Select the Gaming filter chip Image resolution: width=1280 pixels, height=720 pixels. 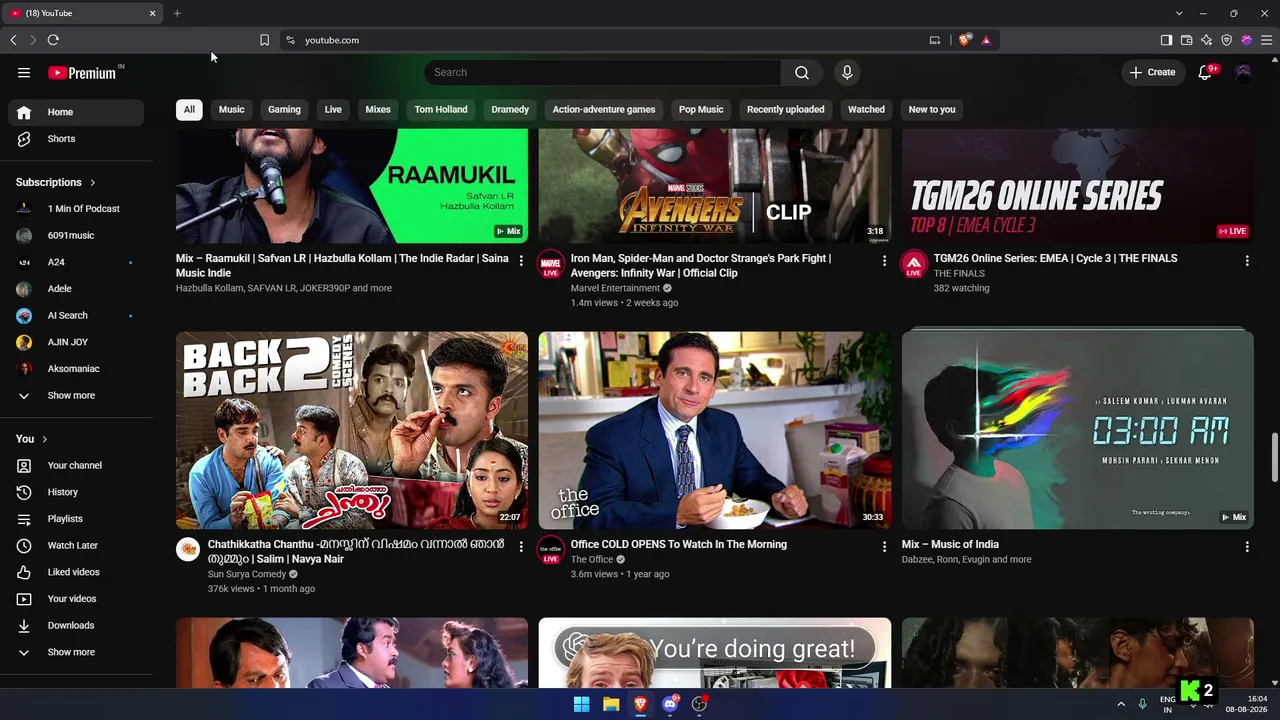tap(284, 110)
